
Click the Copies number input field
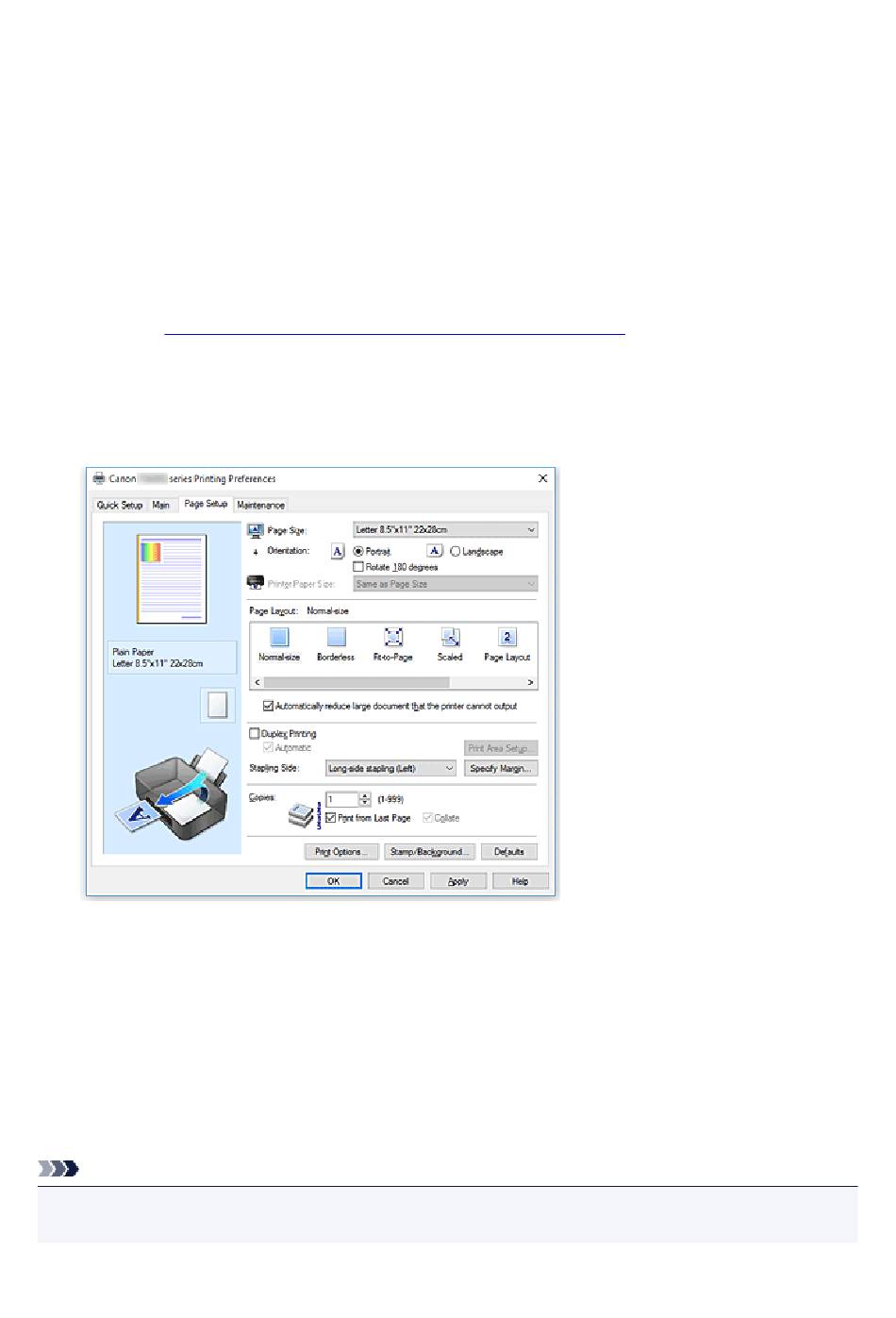tap(342, 799)
